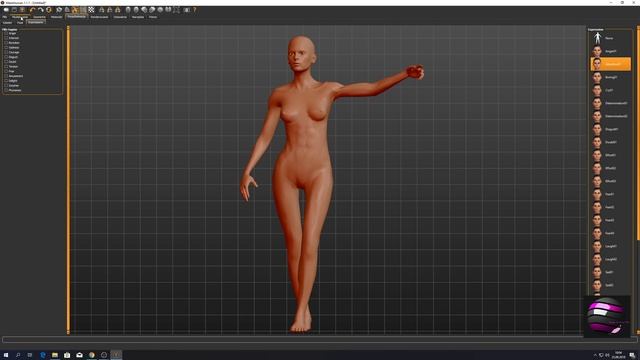Select the disgust01 expression
The width and height of the screenshot is (640, 360).
click(610, 129)
